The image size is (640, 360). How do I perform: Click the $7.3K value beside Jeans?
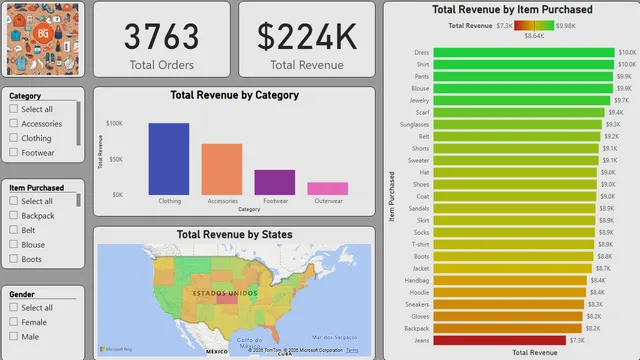(577, 340)
